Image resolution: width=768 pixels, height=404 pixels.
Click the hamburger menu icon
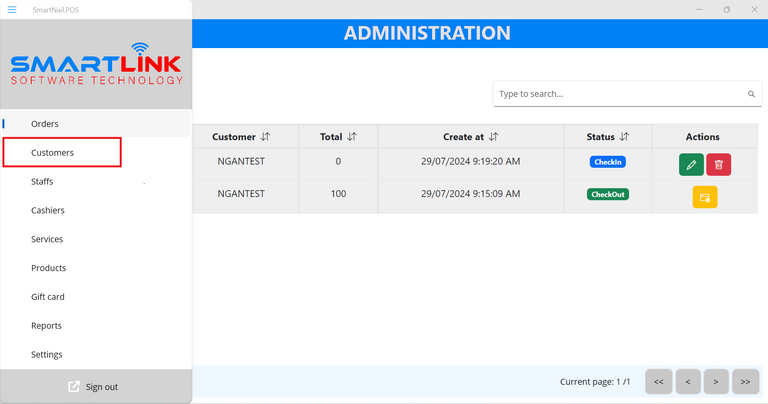pyautogui.click(x=12, y=9)
